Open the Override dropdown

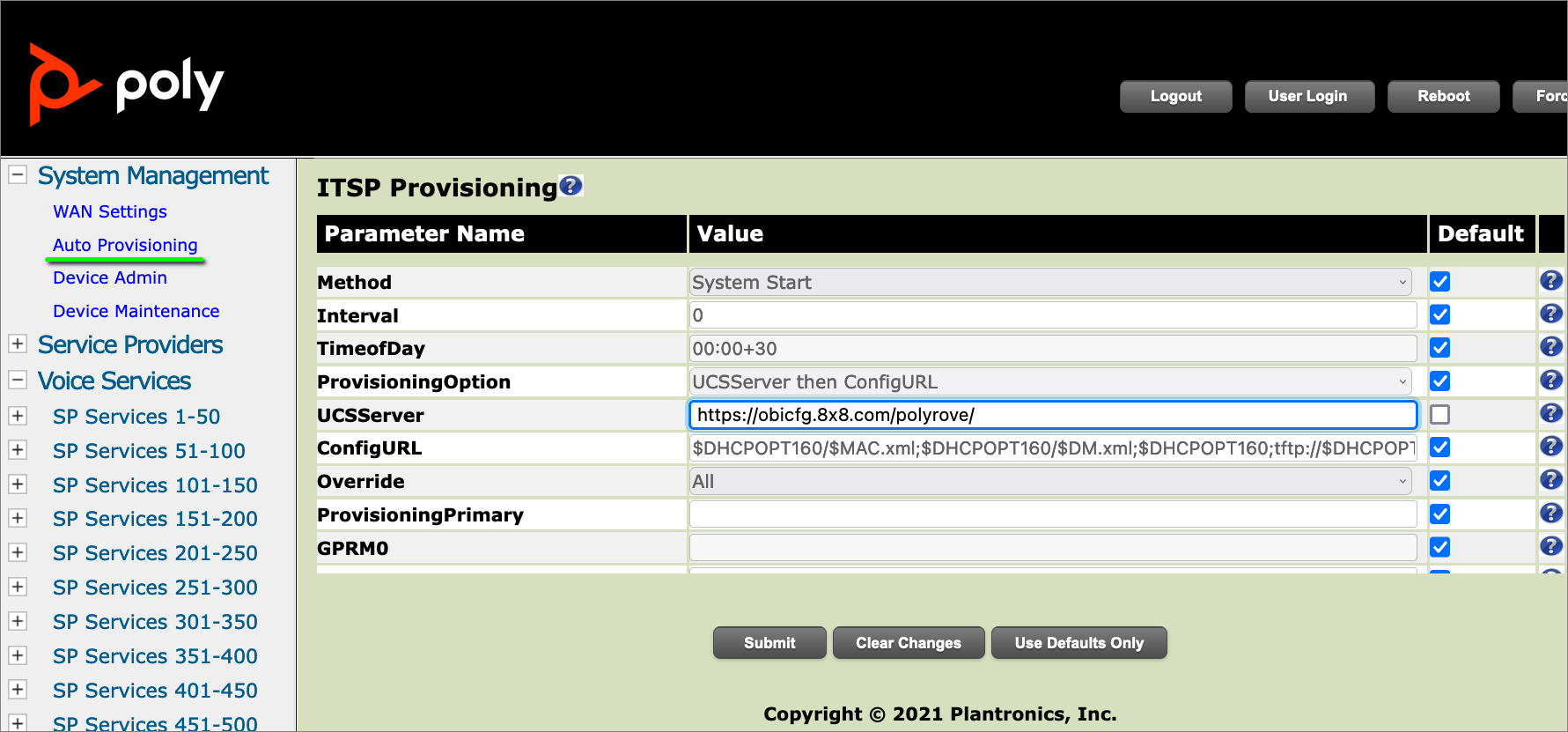coord(1049,481)
